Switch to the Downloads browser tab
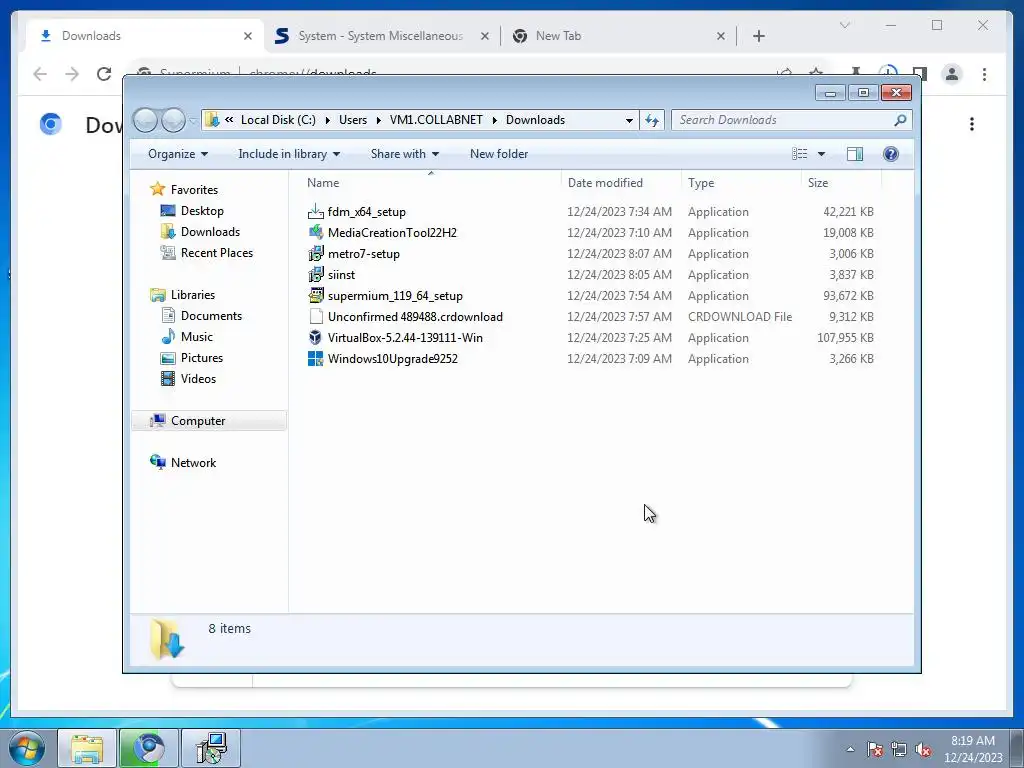1024x768 pixels. [144, 36]
